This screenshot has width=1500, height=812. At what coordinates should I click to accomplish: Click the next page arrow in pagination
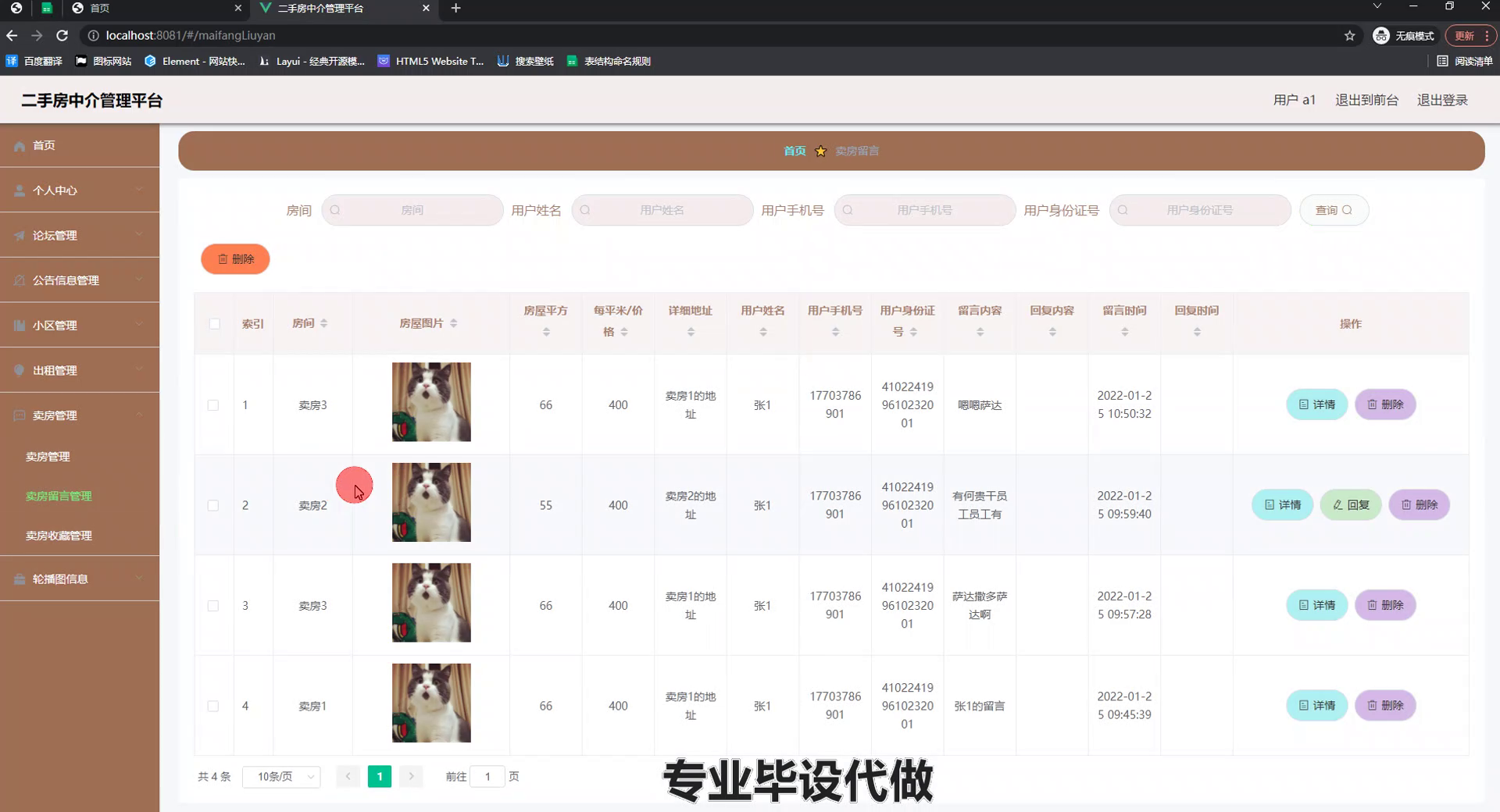click(x=411, y=776)
